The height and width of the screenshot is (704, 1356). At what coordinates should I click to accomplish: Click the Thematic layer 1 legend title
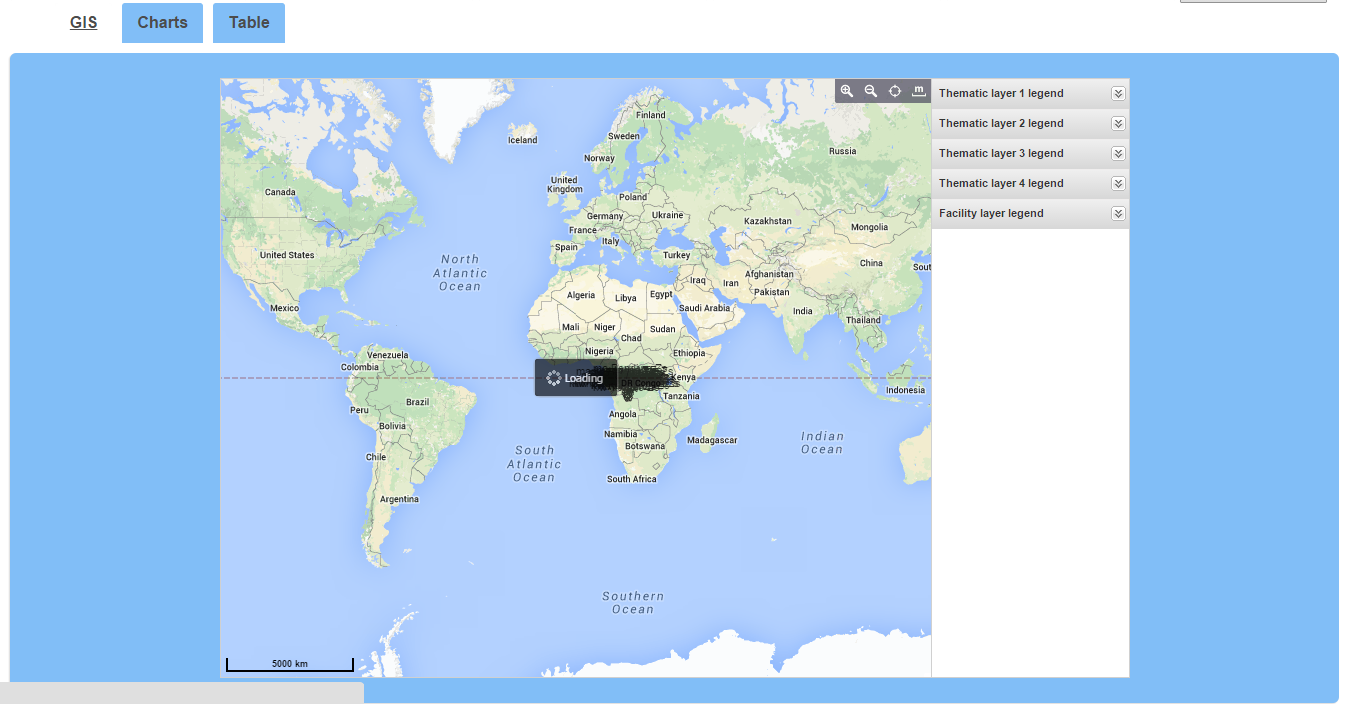click(1001, 93)
